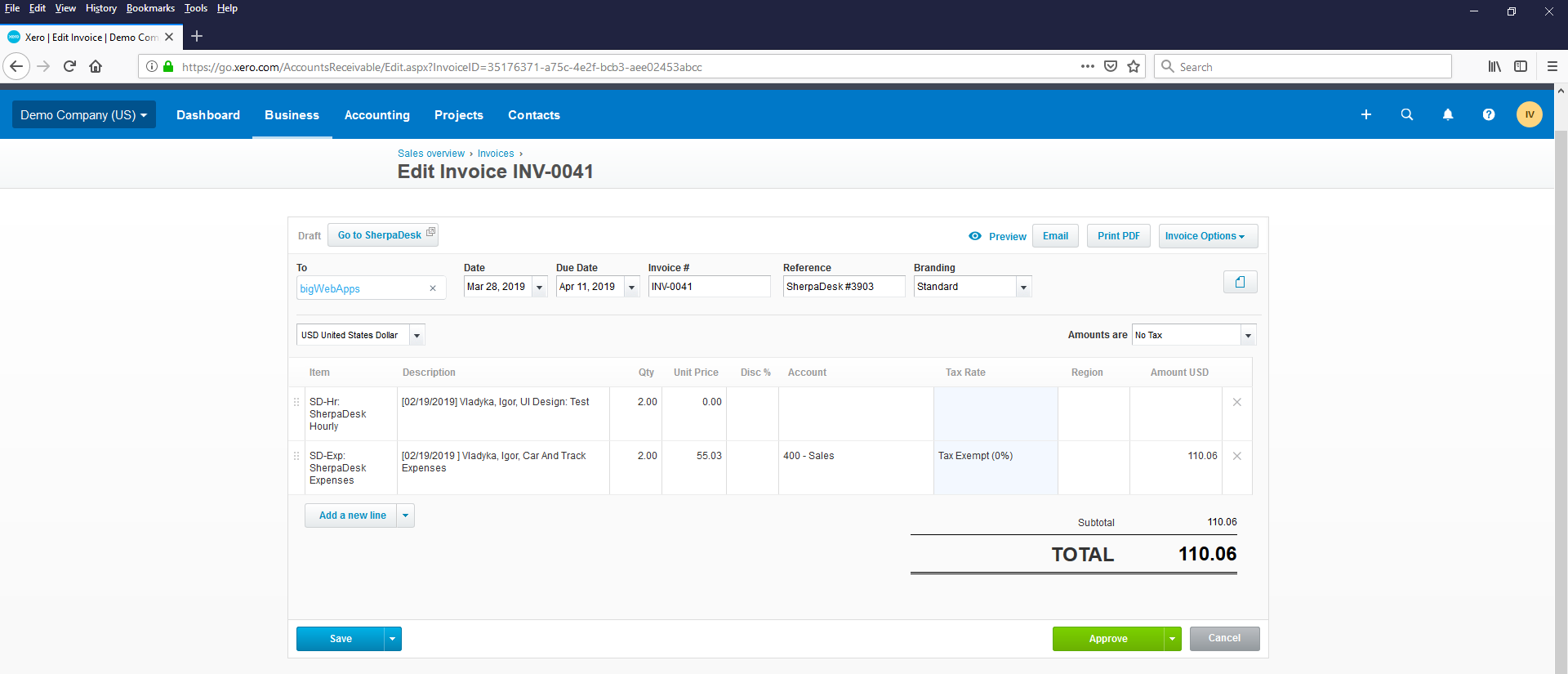Open the USD currency dropdown
The width and height of the screenshot is (1568, 674).
[x=416, y=335]
